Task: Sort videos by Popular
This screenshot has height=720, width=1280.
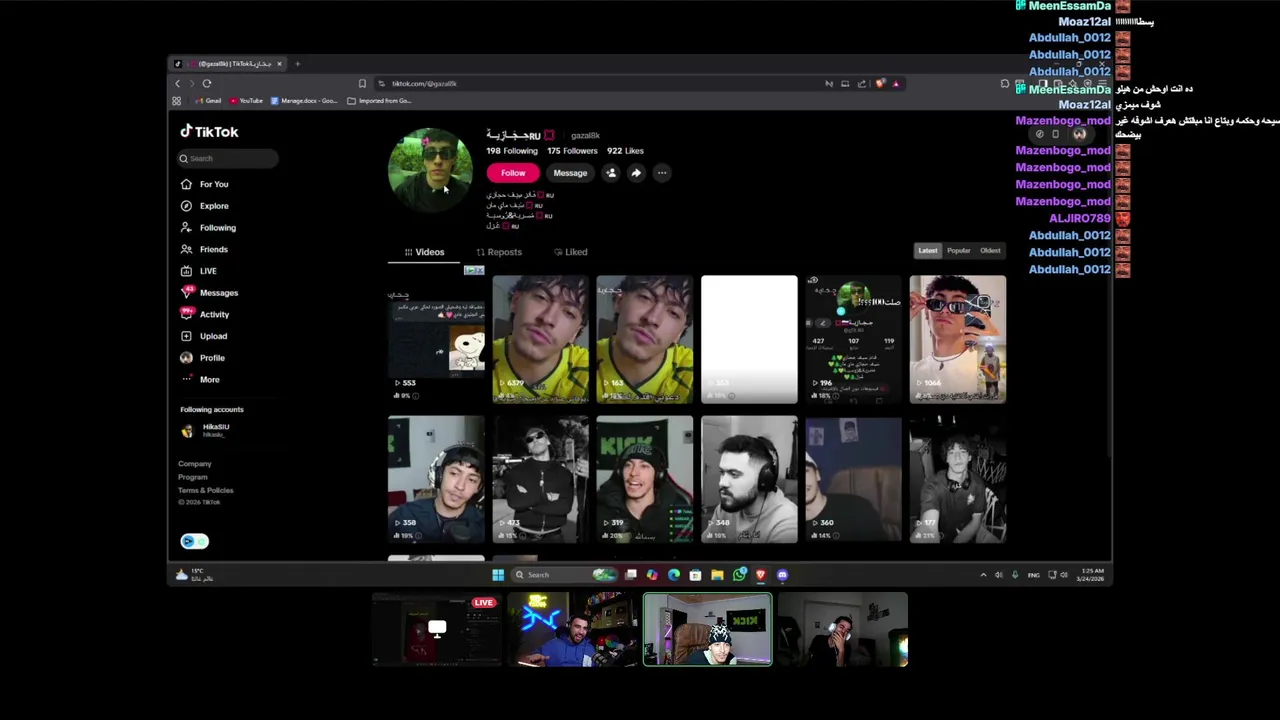Action: pos(959,251)
